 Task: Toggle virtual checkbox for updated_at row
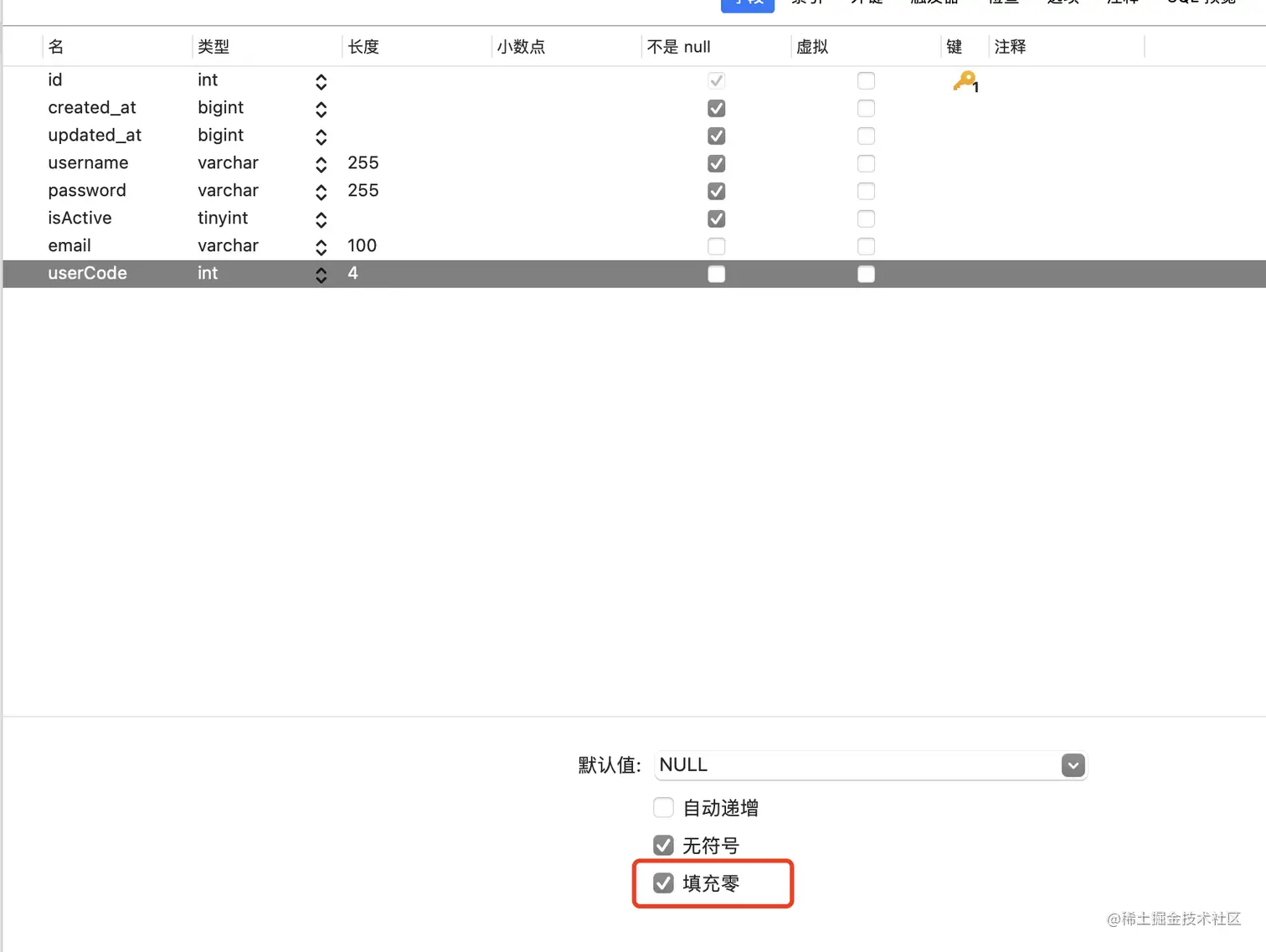pos(866,136)
